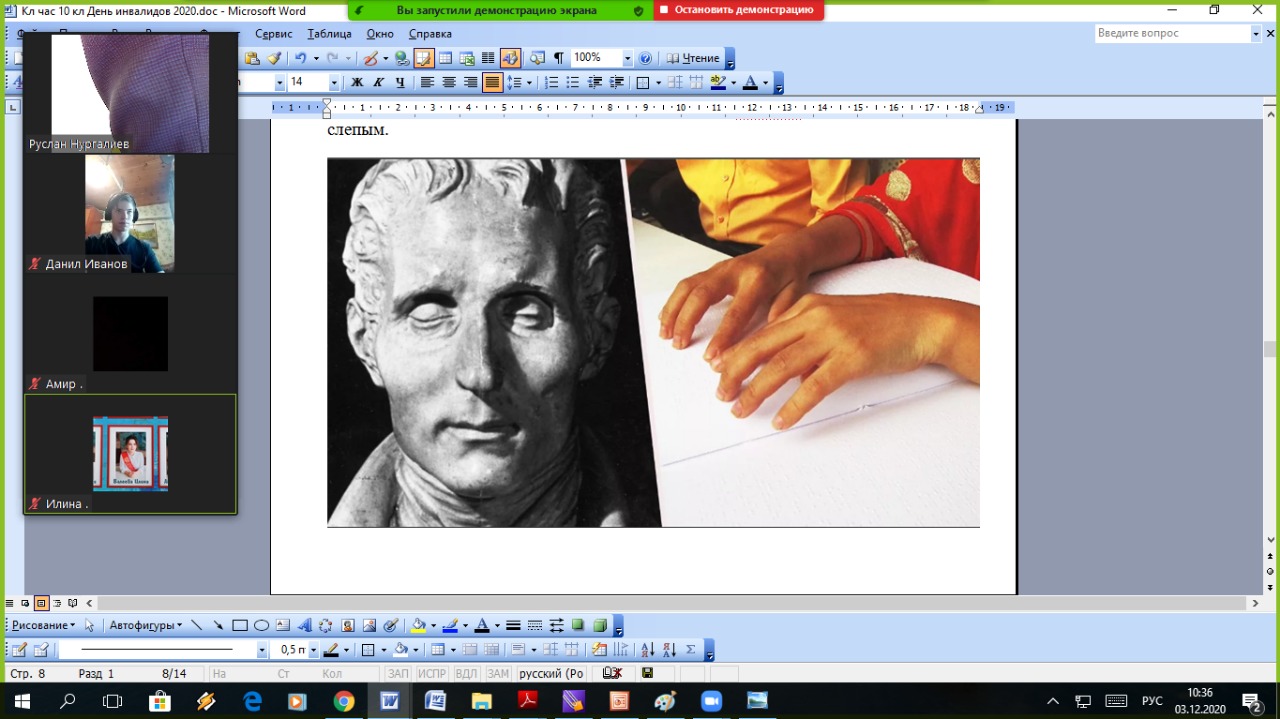Screen dimensions: 1280x719
Task: Select the Rectangle shape tool
Action: click(x=240, y=626)
